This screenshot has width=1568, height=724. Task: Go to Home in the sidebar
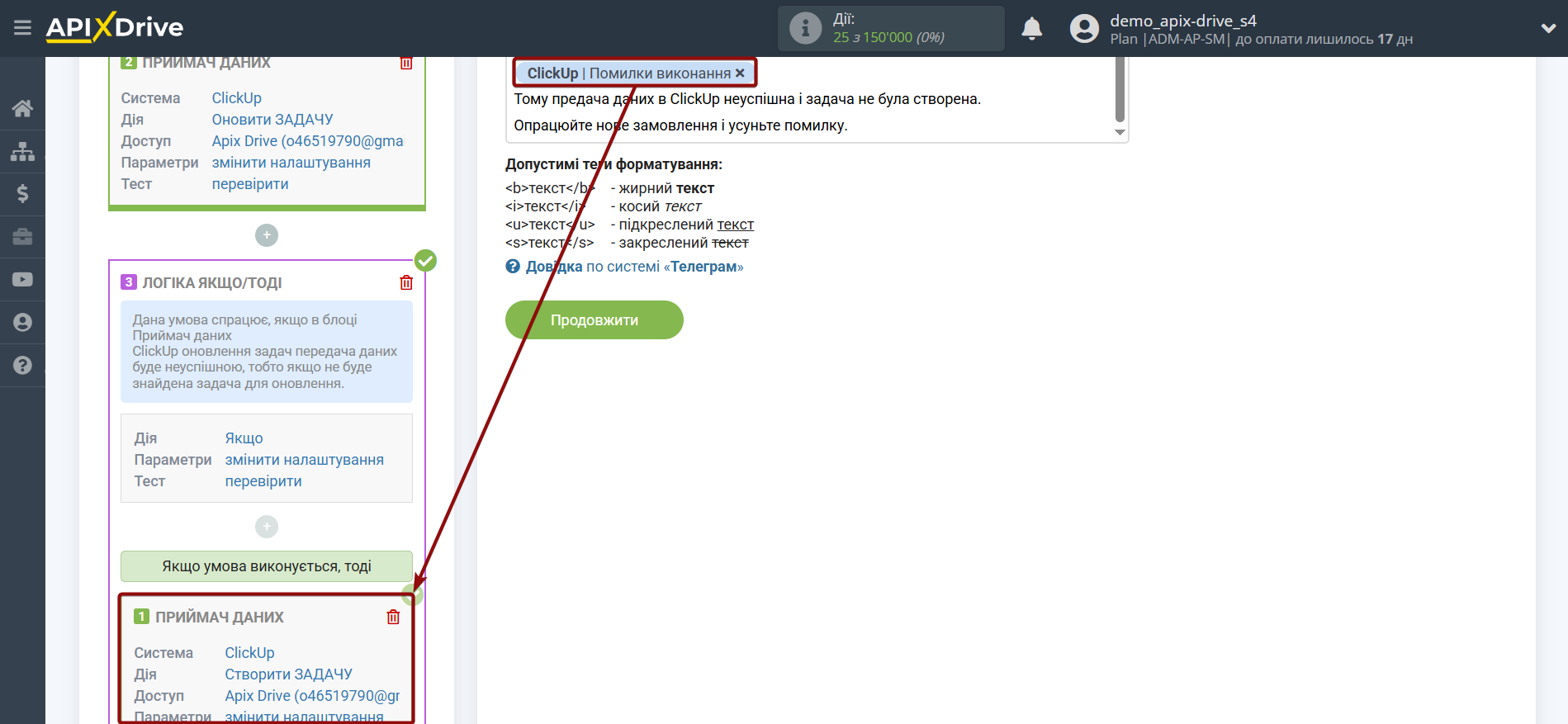coord(22,108)
